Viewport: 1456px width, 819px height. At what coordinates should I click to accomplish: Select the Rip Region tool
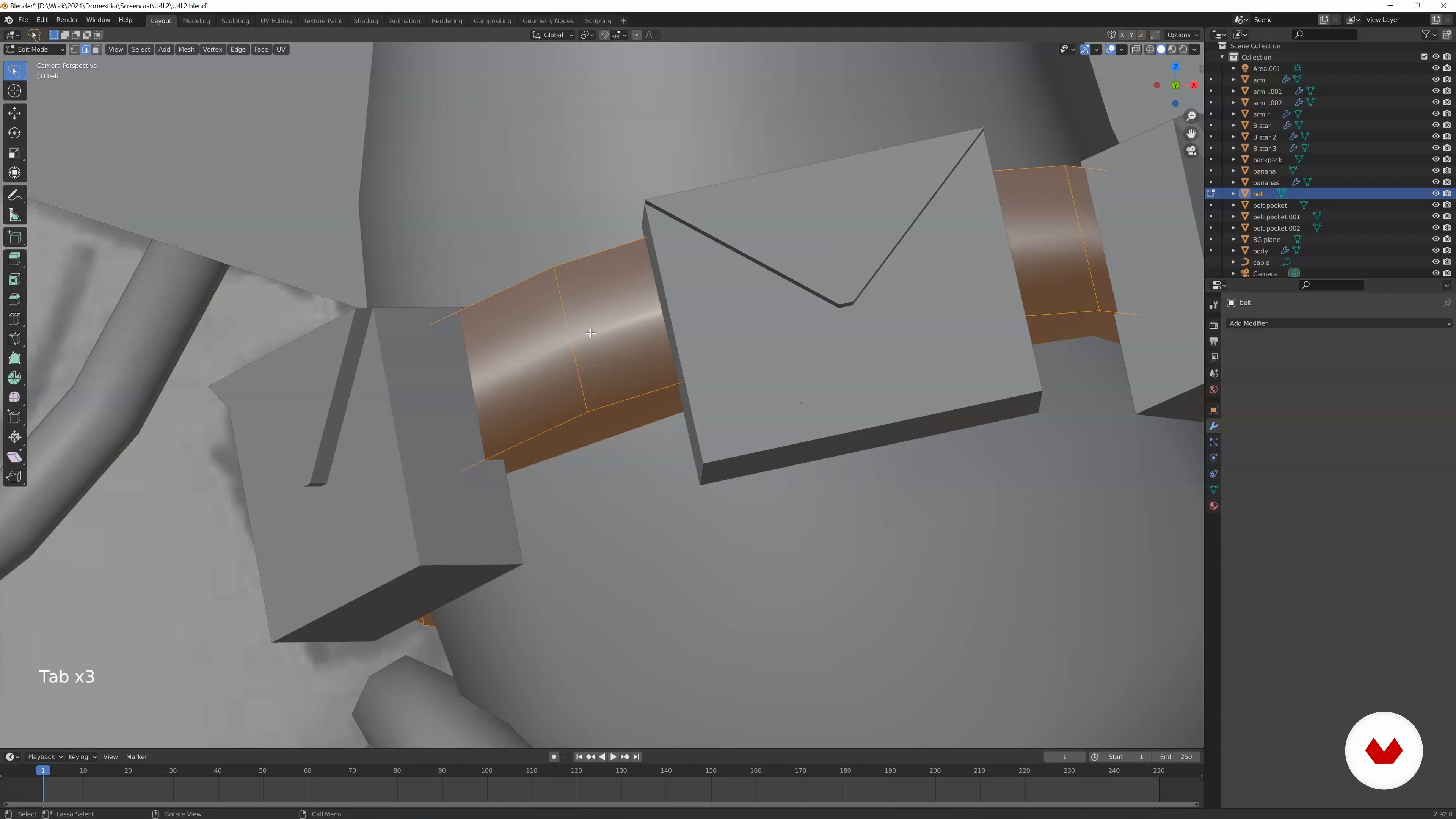pyautogui.click(x=14, y=477)
